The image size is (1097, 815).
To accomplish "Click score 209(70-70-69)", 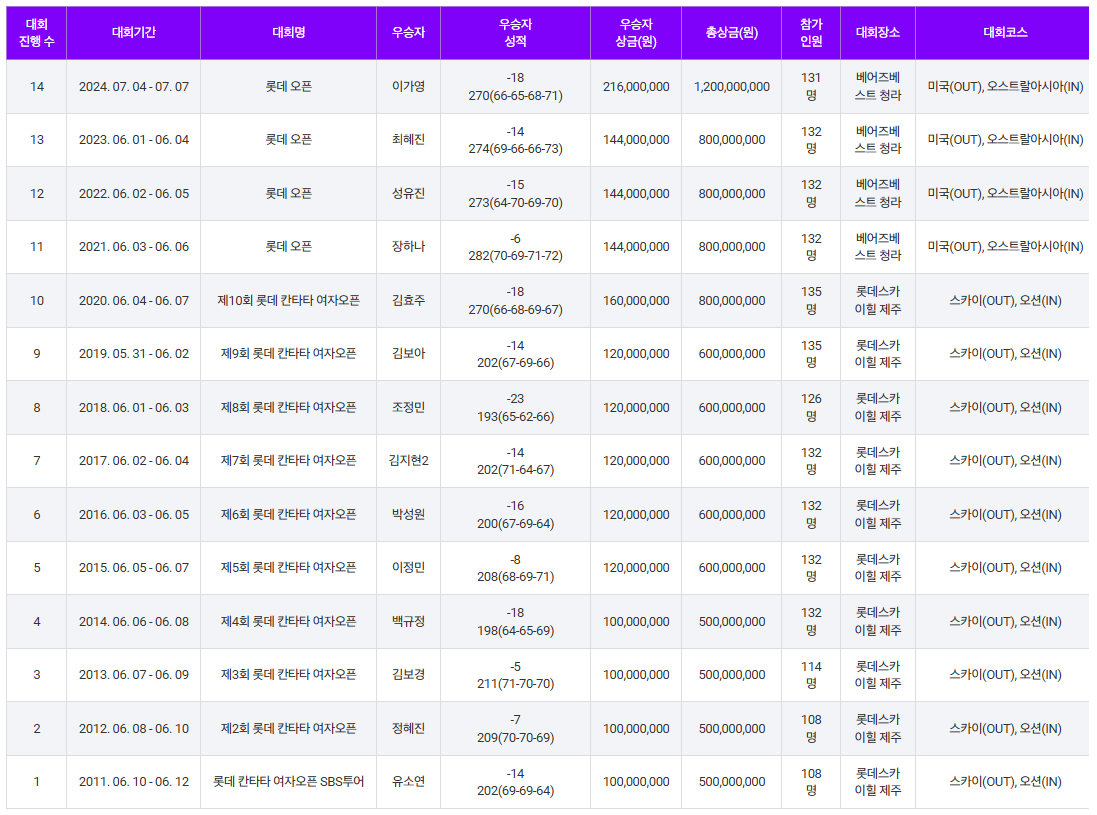I will pyautogui.click(x=515, y=738).
